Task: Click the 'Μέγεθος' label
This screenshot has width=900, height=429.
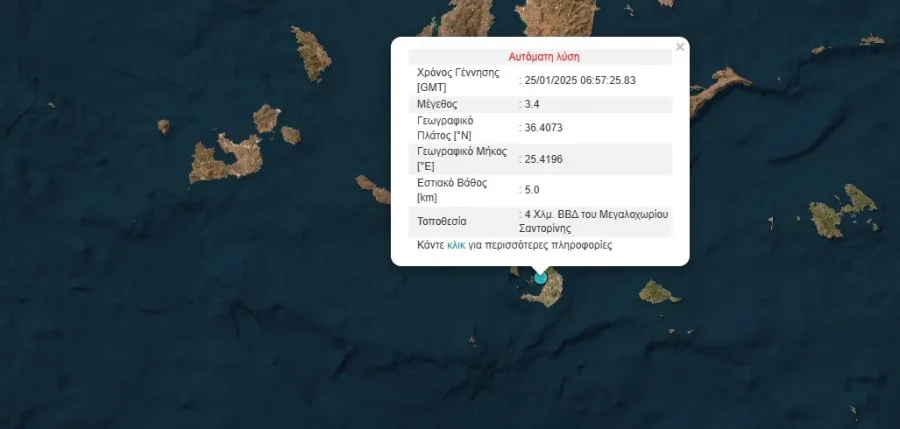Action: click(437, 105)
